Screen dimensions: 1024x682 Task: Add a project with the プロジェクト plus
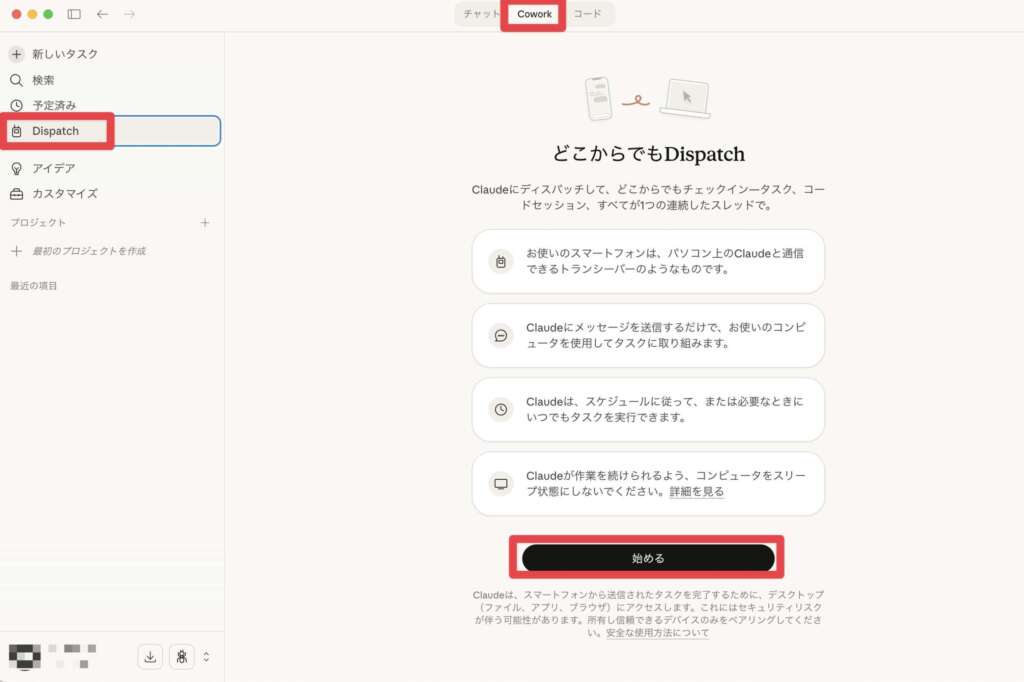coord(205,222)
